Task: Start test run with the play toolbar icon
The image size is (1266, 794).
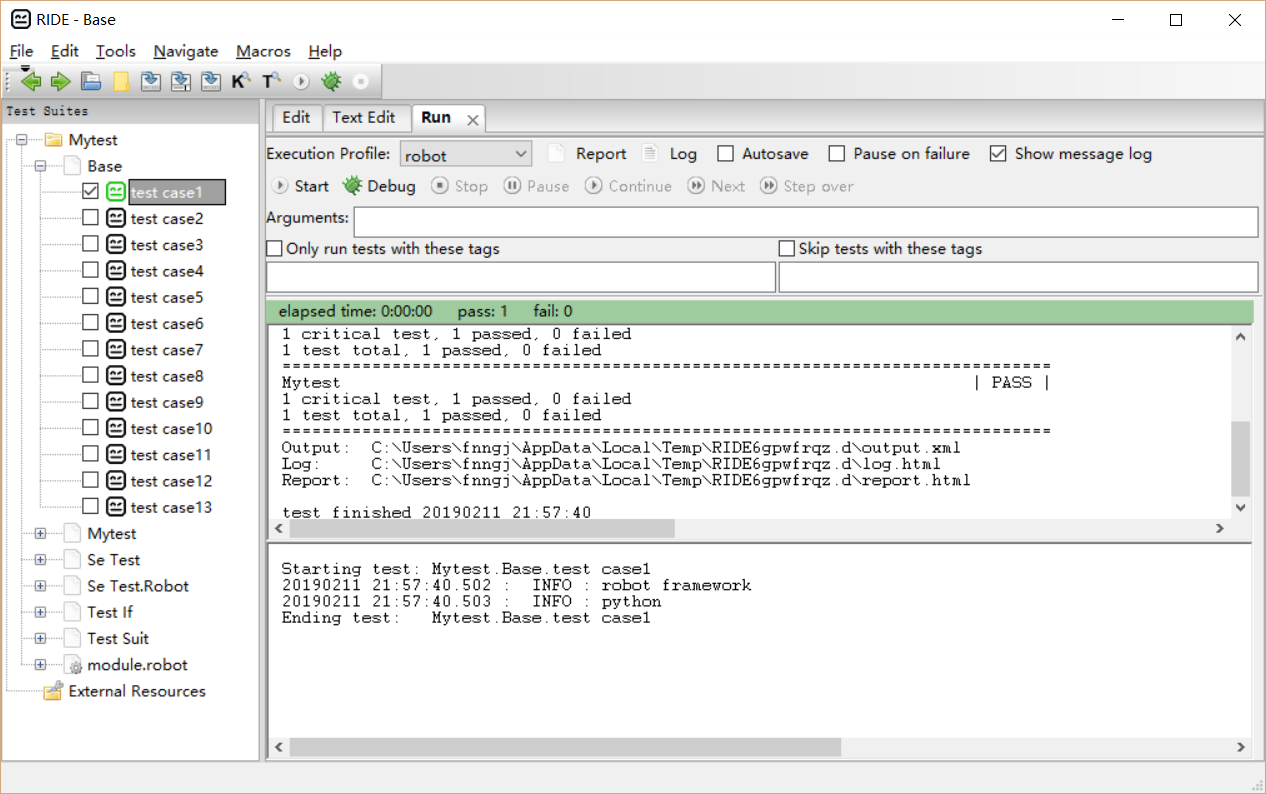Action: tap(300, 81)
